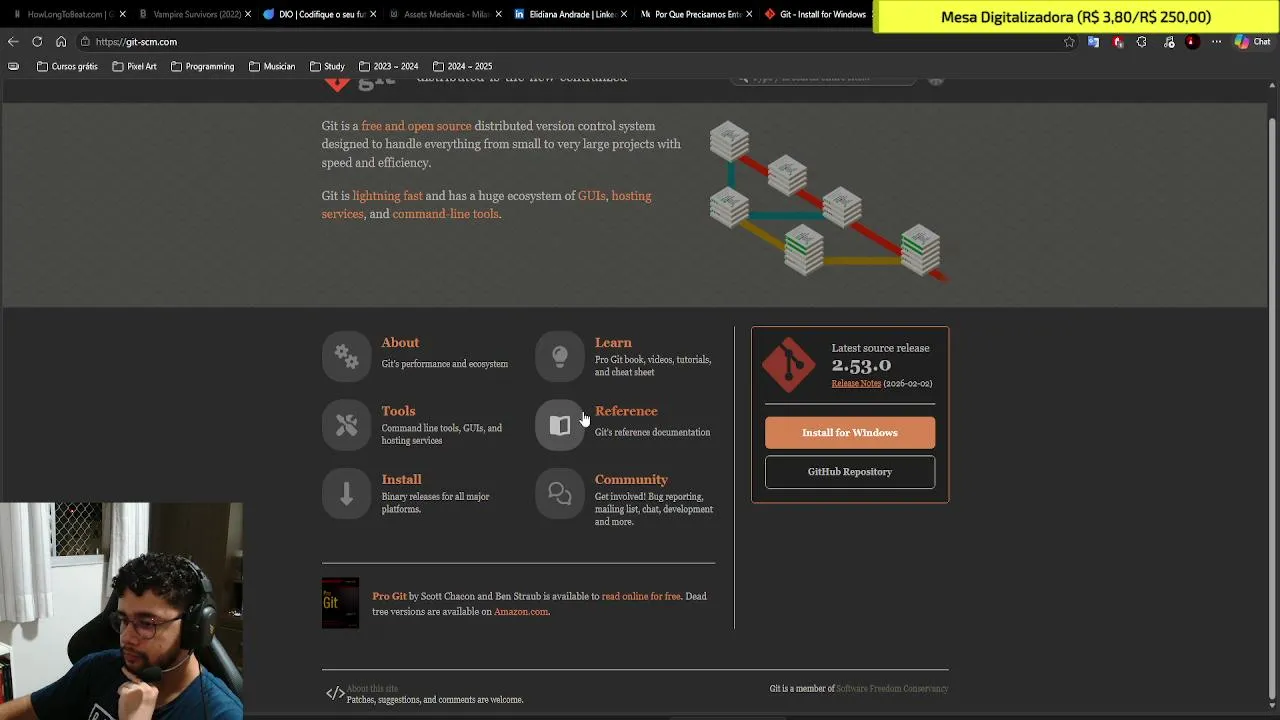The image size is (1280, 720).
Task: Open the Reference book icon
Action: 560,425
